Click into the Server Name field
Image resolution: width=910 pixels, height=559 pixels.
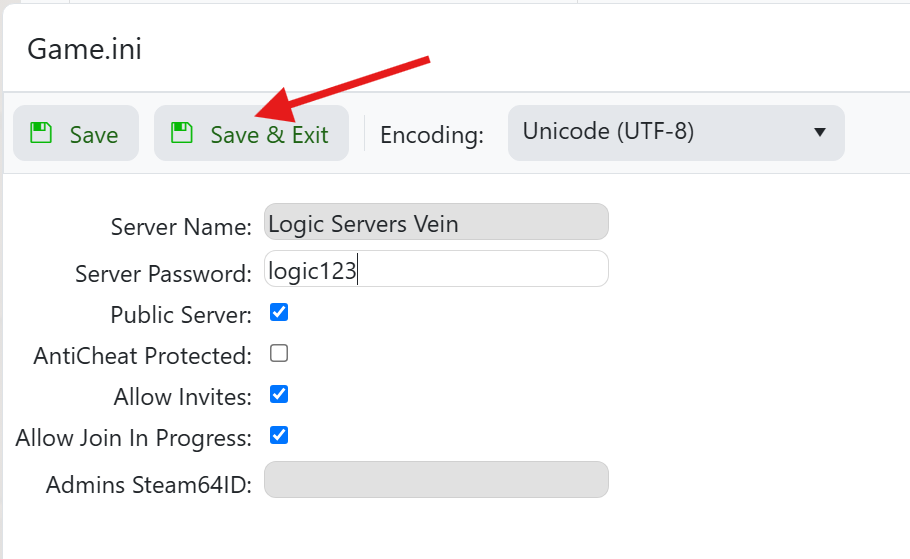436,222
